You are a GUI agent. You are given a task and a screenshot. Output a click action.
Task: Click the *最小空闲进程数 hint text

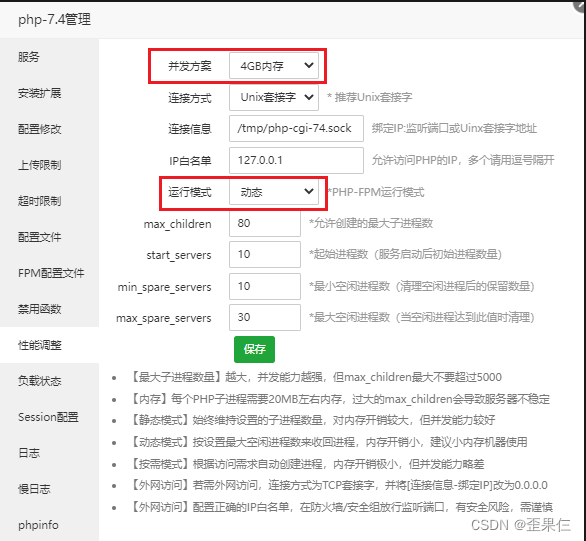[x=422, y=287]
